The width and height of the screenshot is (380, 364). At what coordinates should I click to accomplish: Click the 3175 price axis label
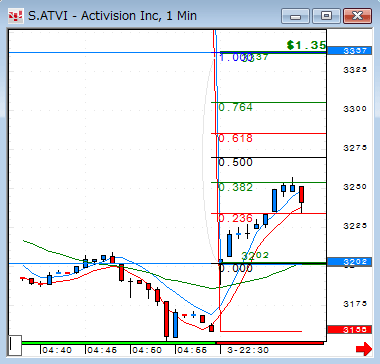click(355, 304)
